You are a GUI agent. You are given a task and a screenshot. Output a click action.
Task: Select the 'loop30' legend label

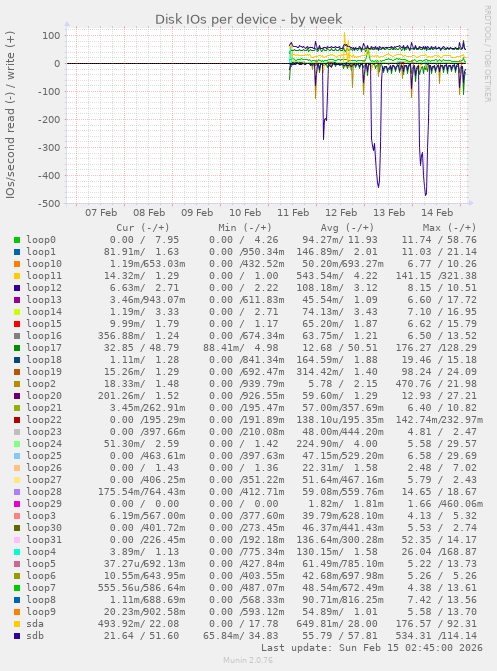(44, 528)
